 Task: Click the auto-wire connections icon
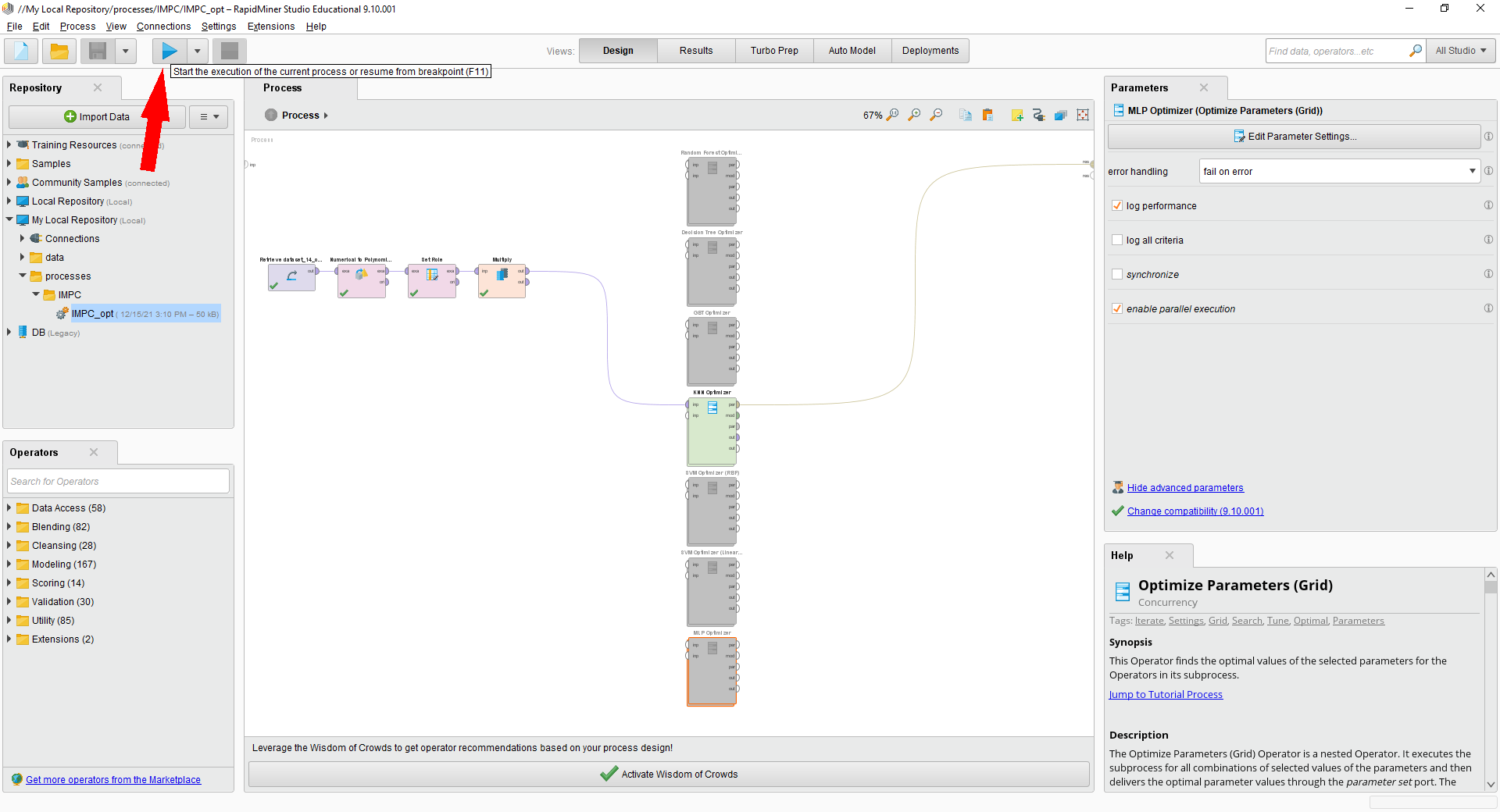point(1039,115)
